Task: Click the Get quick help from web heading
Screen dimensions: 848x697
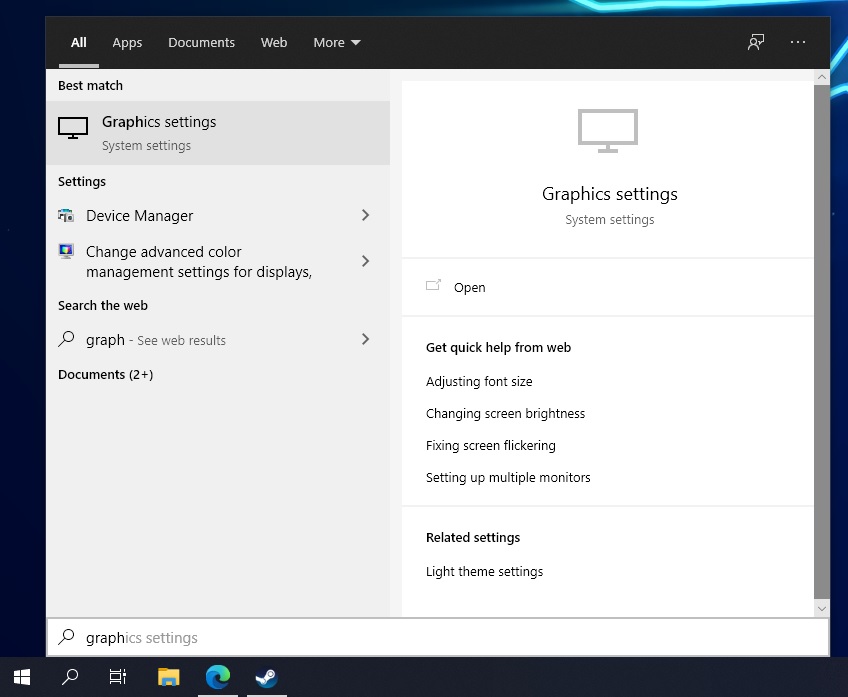Action: click(498, 347)
